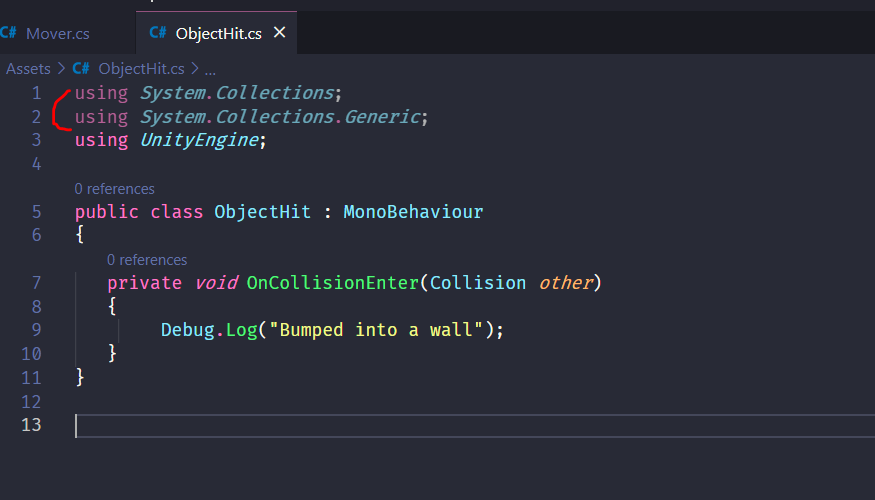Click the C# file icon in breadcrumb
The height and width of the screenshot is (500, 875).
[x=81, y=69]
